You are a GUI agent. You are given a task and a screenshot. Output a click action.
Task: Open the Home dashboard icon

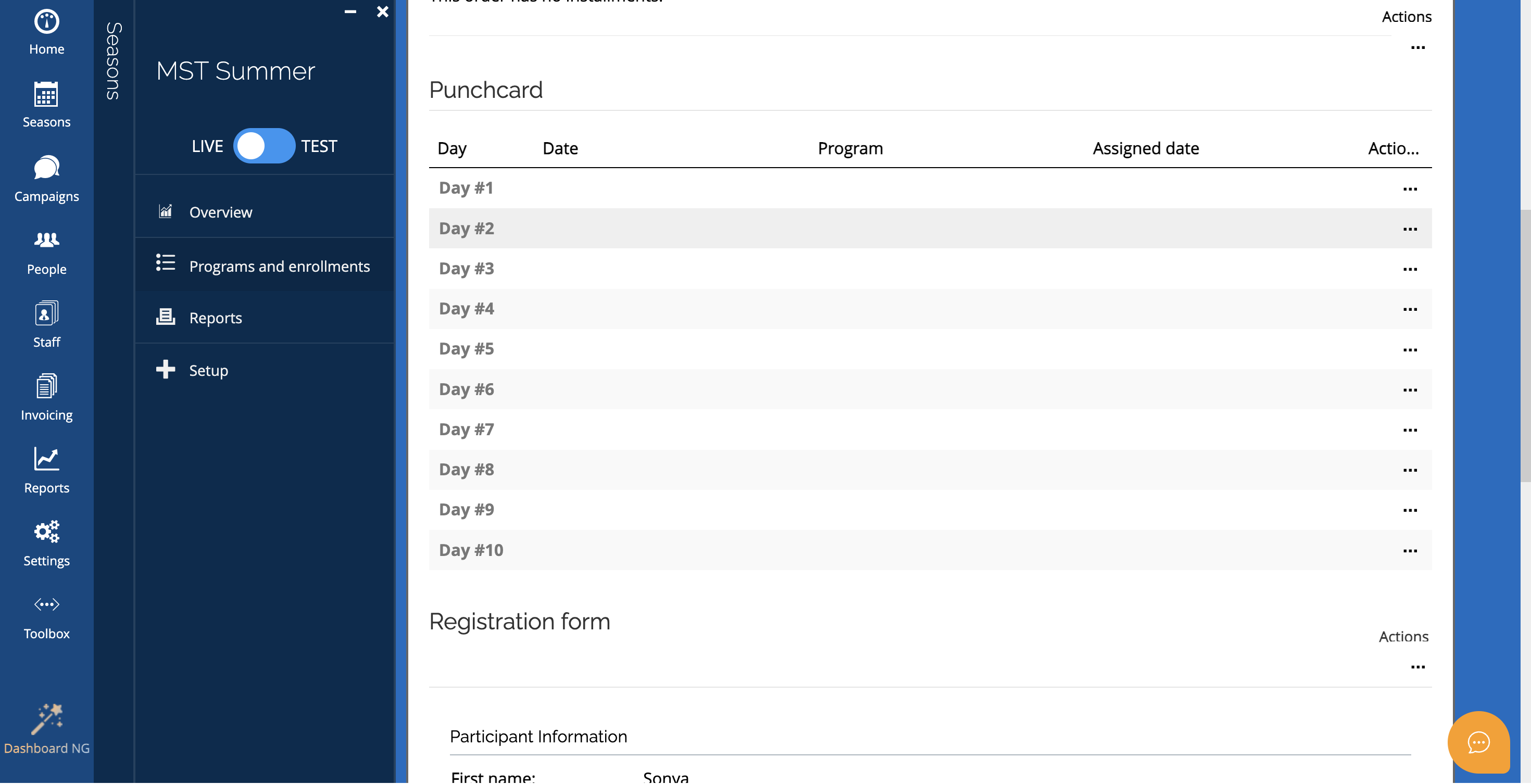[x=46, y=22]
